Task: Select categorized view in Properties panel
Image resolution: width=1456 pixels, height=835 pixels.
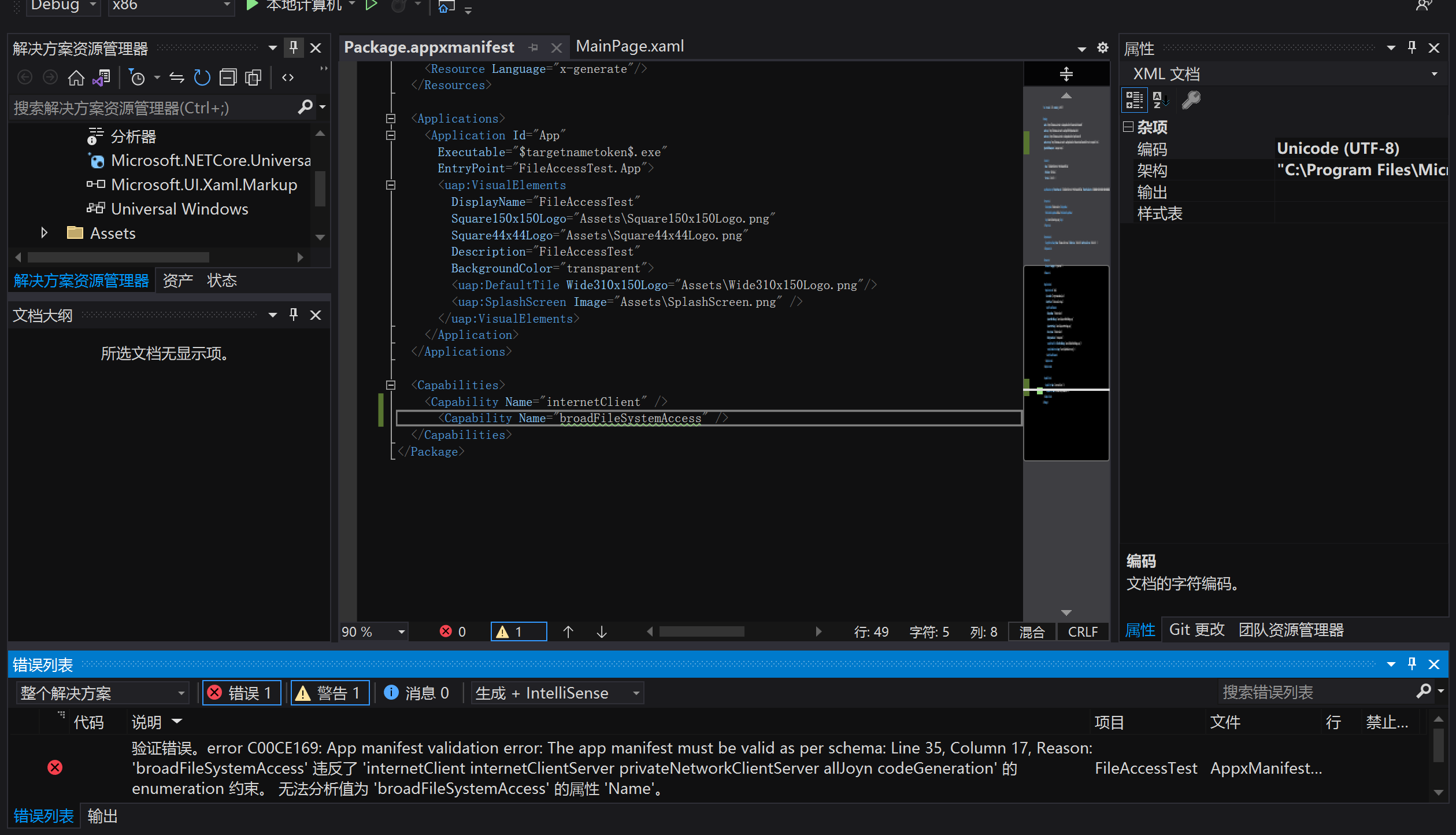Action: [x=1134, y=100]
